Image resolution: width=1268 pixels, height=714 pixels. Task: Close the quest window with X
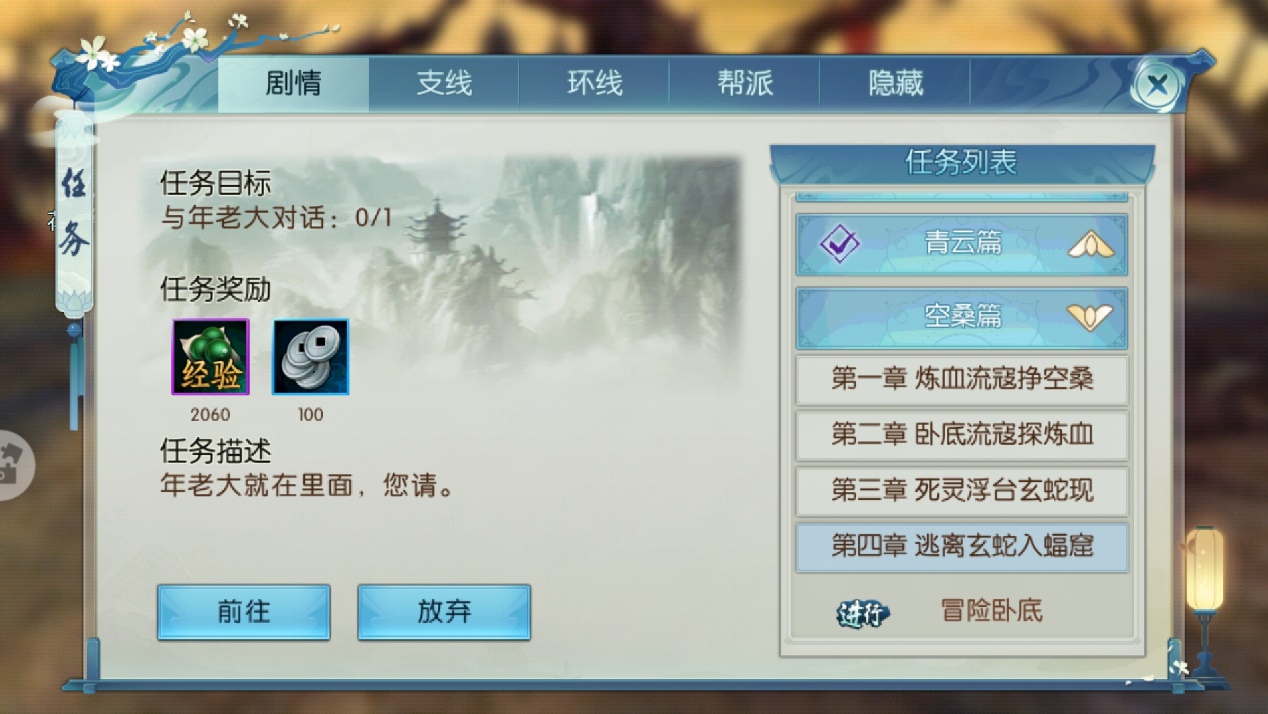click(1157, 85)
